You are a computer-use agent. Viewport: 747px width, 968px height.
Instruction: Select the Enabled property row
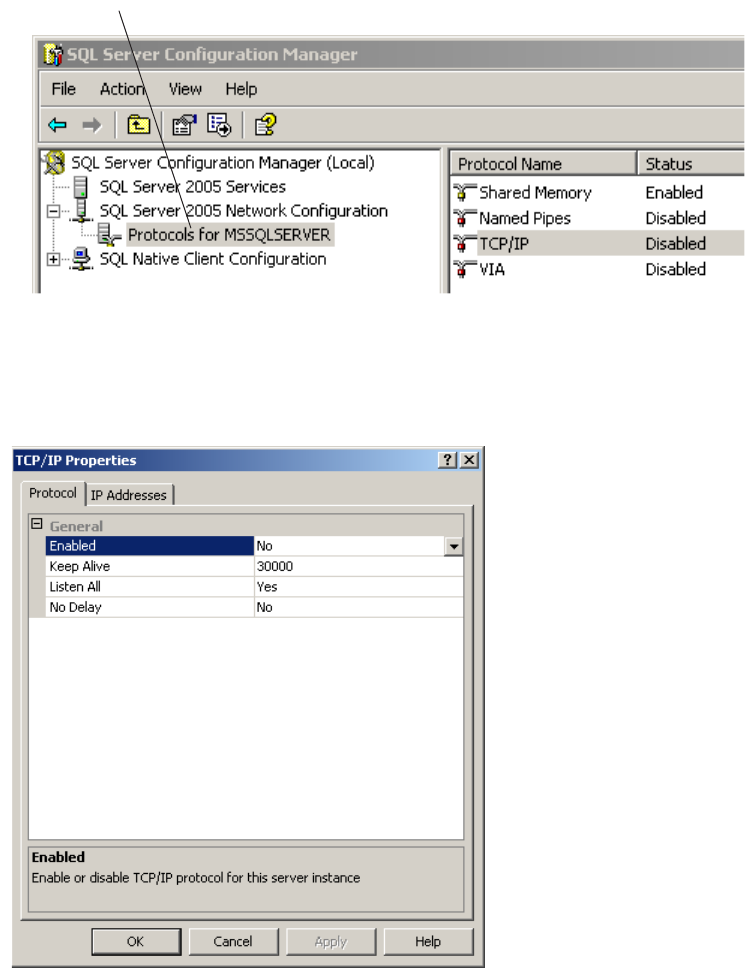254,546
